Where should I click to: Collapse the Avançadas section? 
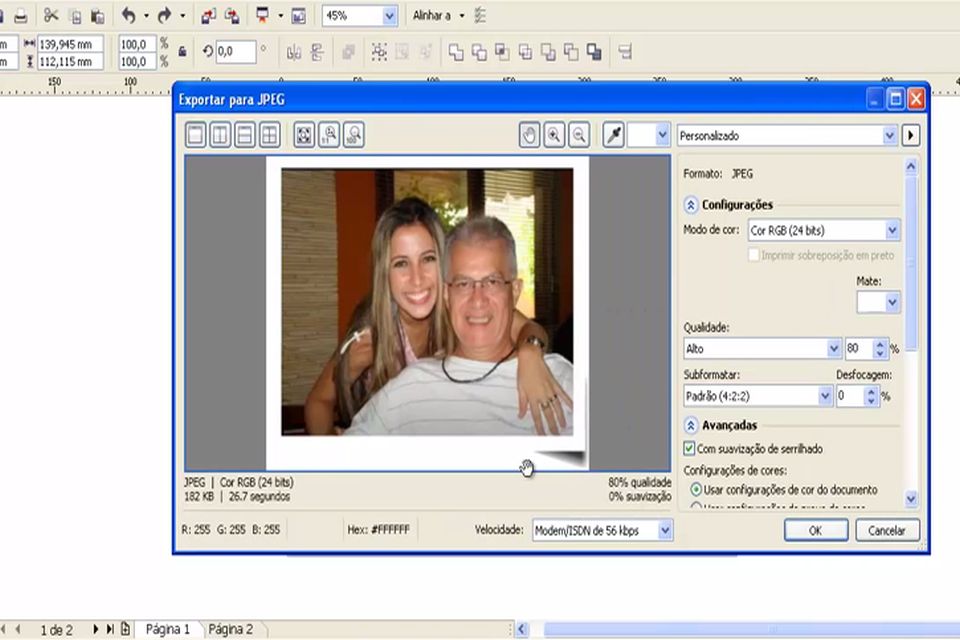(691, 425)
